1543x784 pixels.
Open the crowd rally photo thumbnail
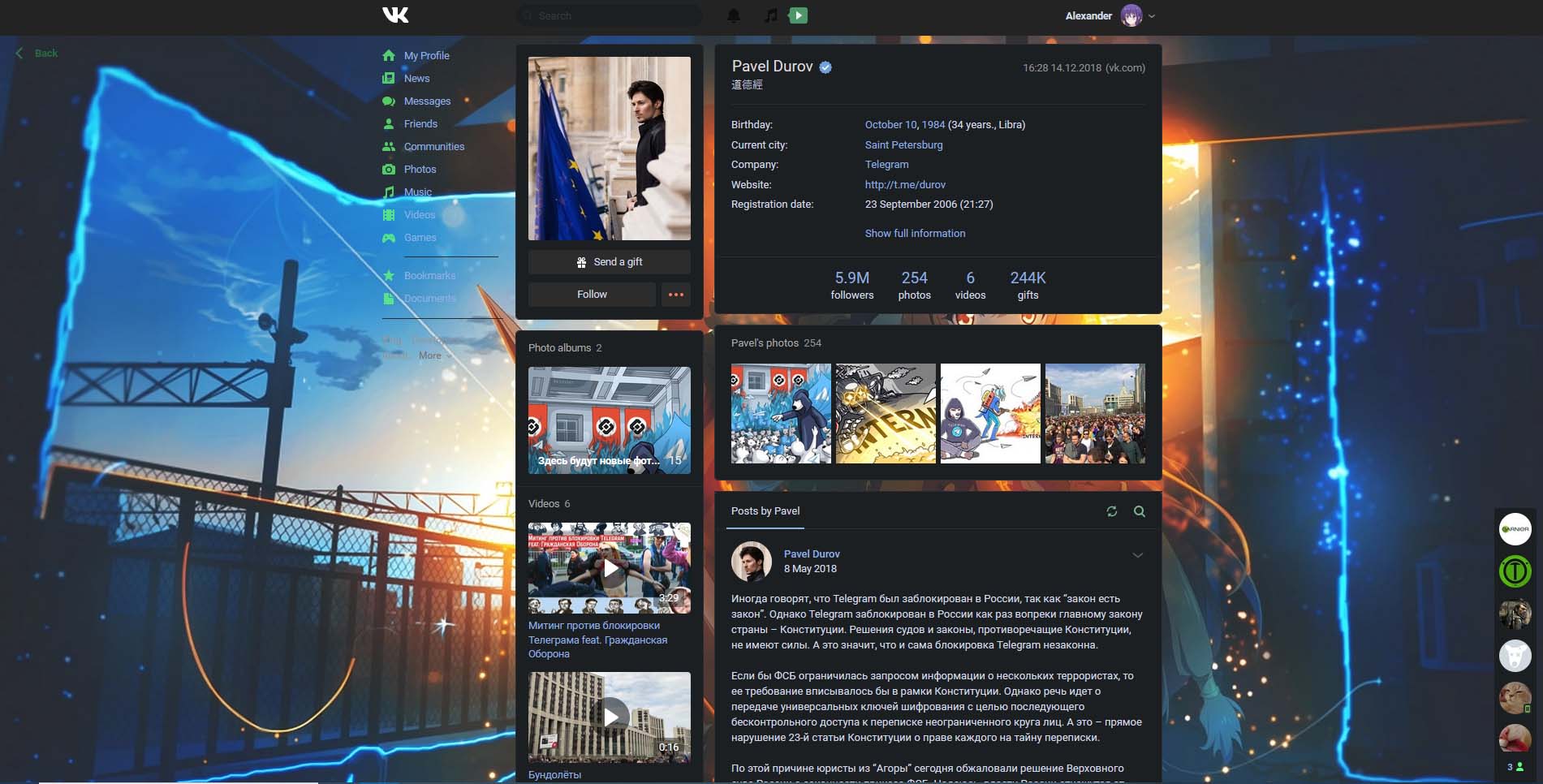pyautogui.click(x=1095, y=414)
